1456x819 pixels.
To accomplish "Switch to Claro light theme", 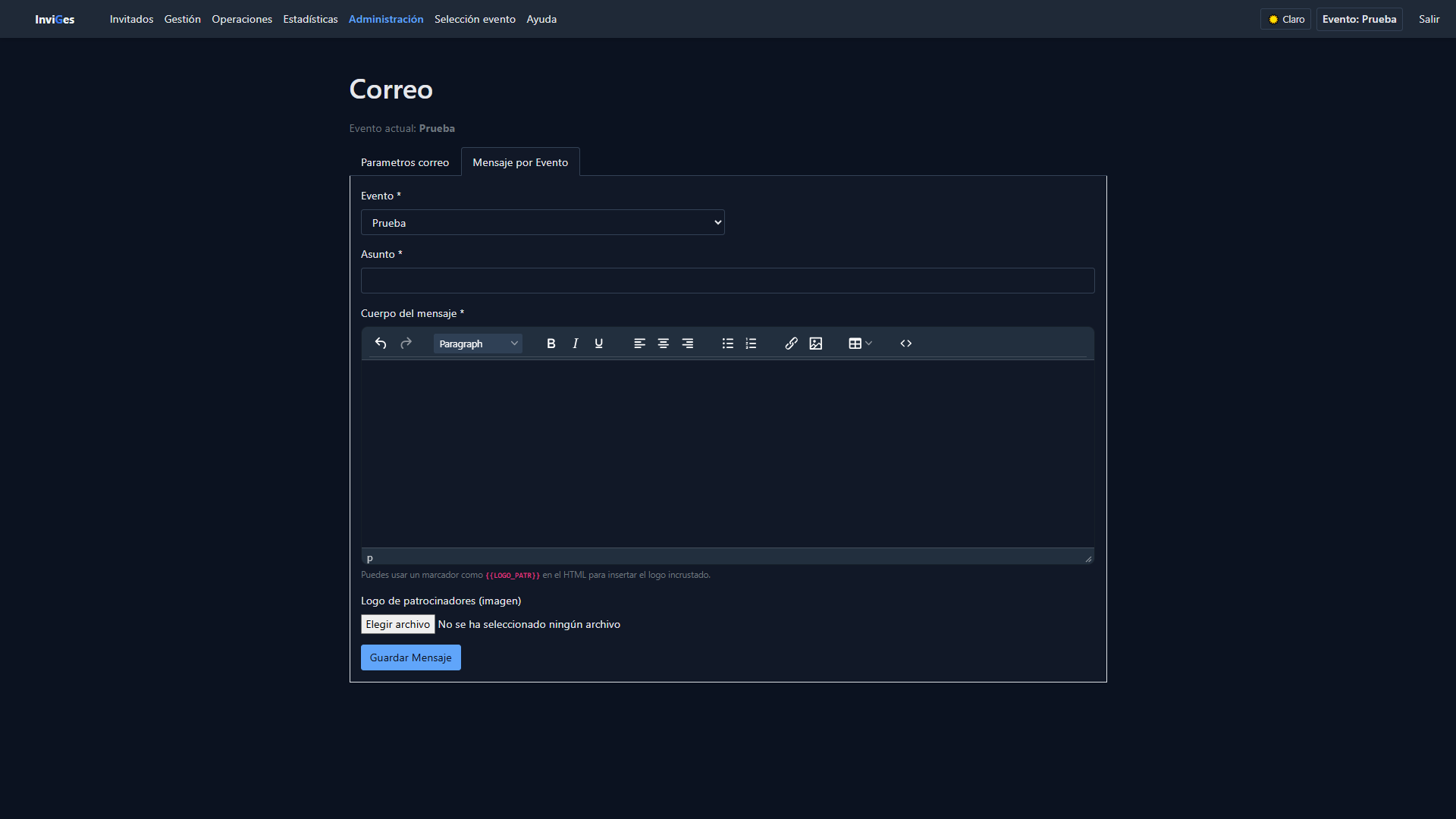I will tap(1285, 19).
